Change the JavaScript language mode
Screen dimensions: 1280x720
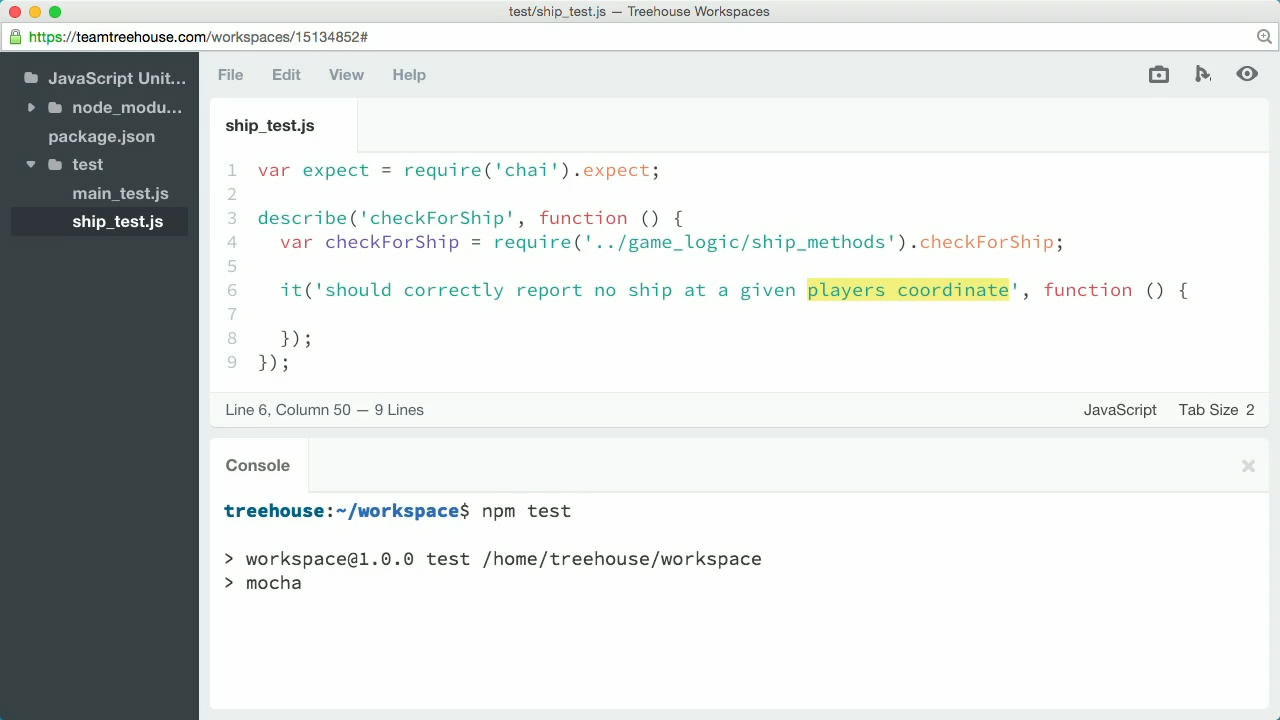coord(1120,410)
